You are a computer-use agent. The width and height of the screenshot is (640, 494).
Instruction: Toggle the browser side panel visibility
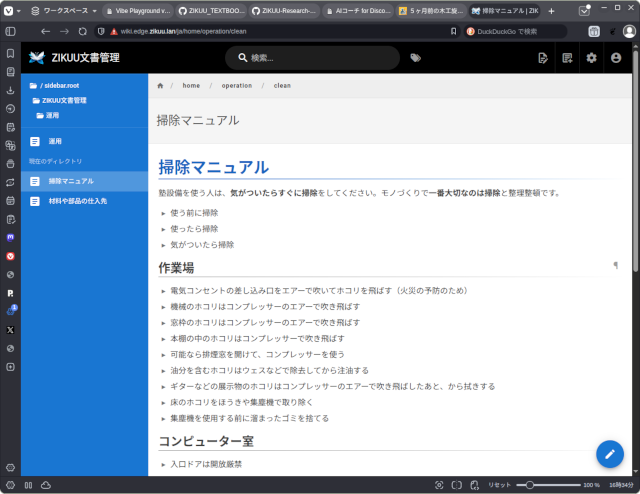tap(10, 485)
